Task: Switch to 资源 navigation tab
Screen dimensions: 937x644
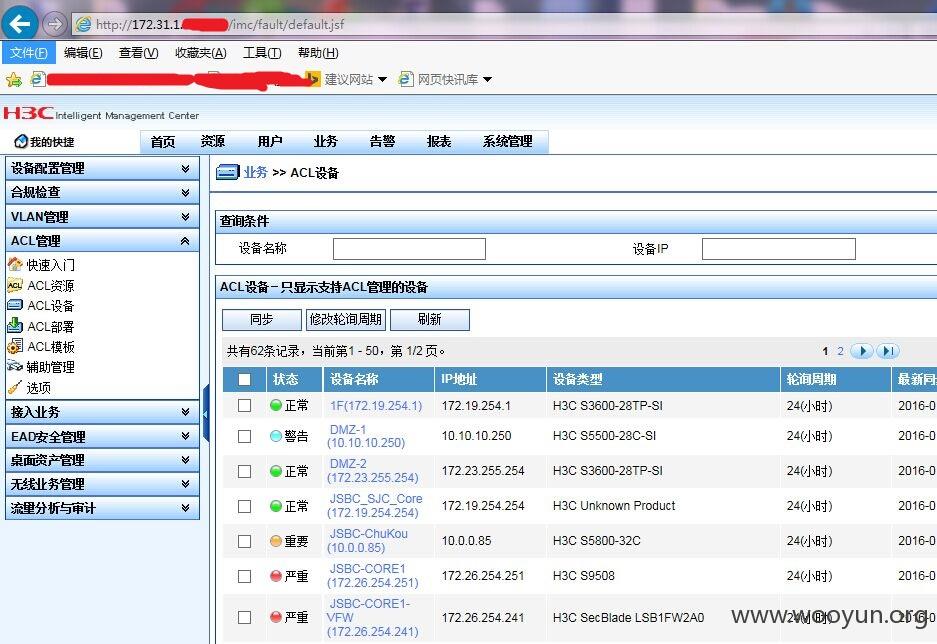Action: 213,141
